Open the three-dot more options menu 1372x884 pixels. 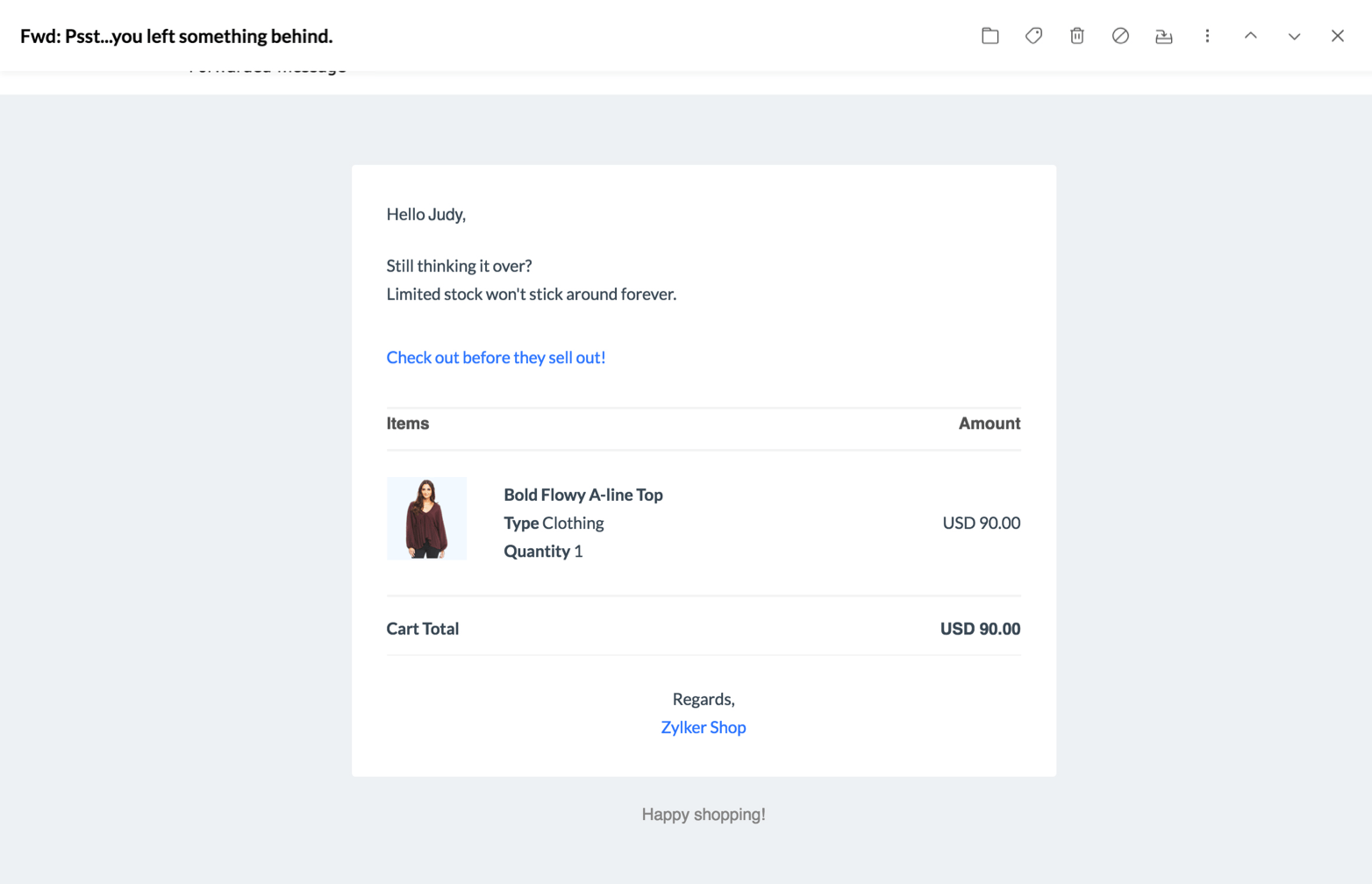1207,36
